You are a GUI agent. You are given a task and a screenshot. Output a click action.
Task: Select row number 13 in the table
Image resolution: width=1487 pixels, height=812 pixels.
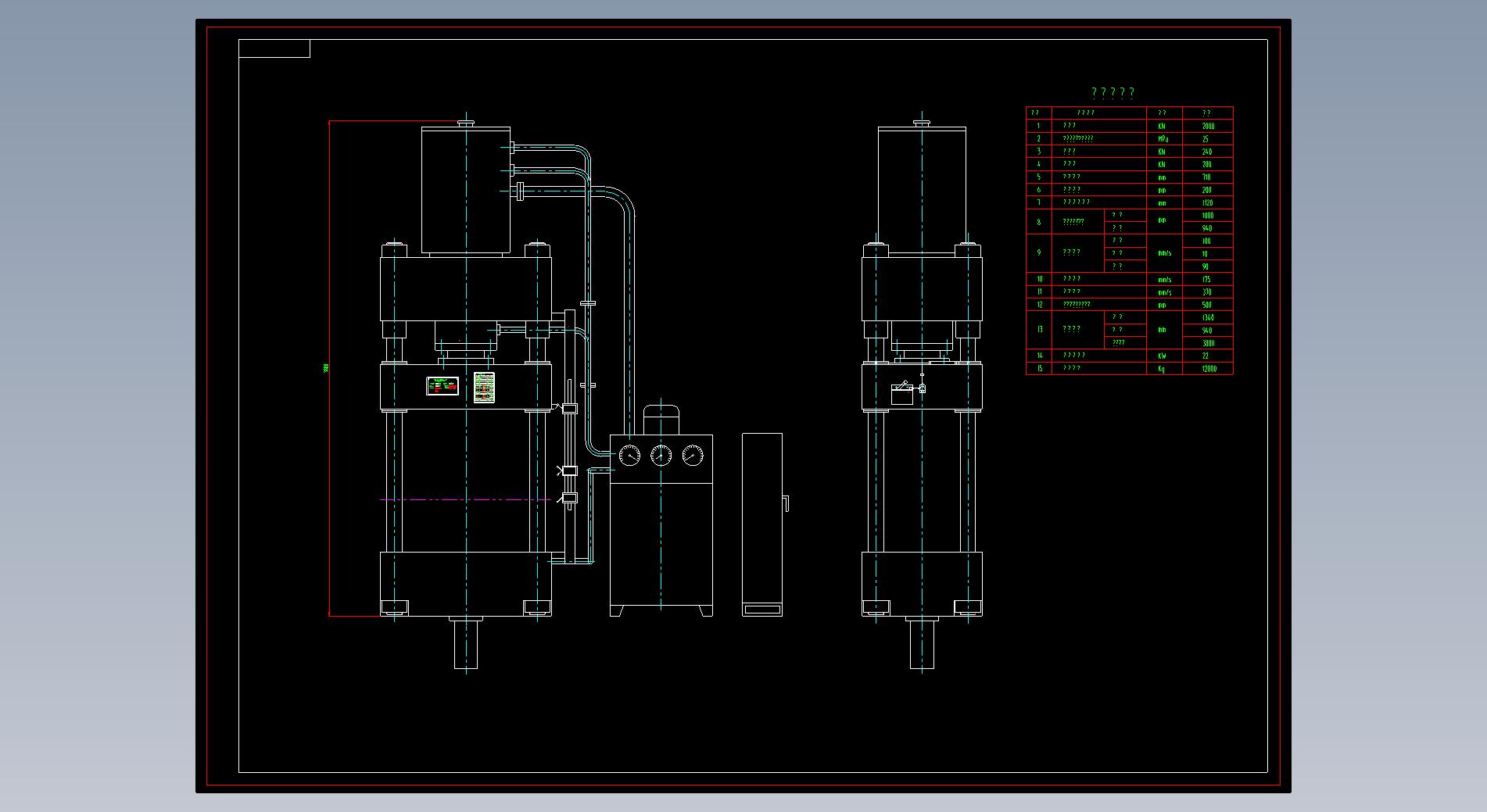click(x=1039, y=330)
